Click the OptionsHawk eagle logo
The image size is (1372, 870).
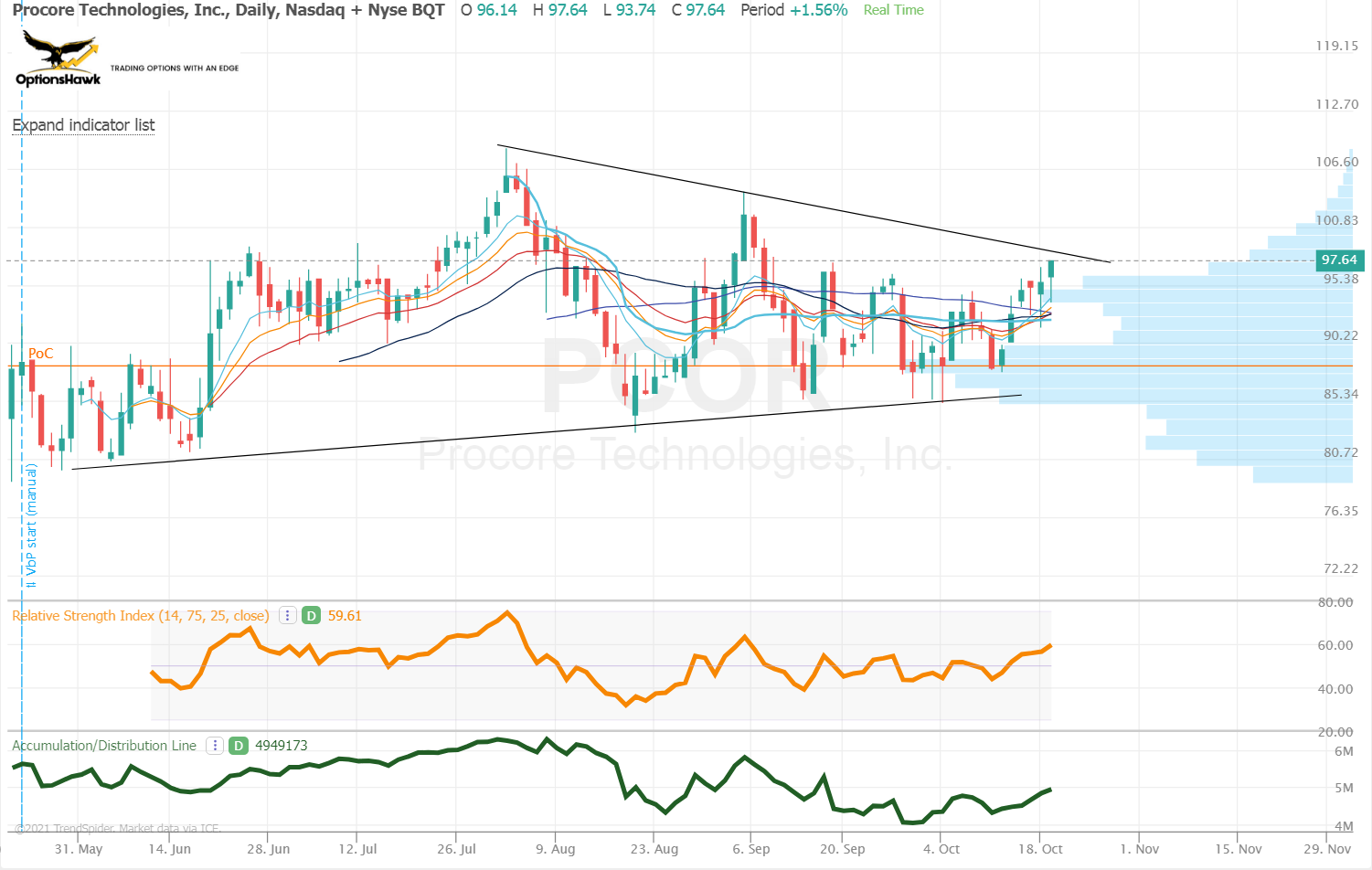[x=58, y=58]
